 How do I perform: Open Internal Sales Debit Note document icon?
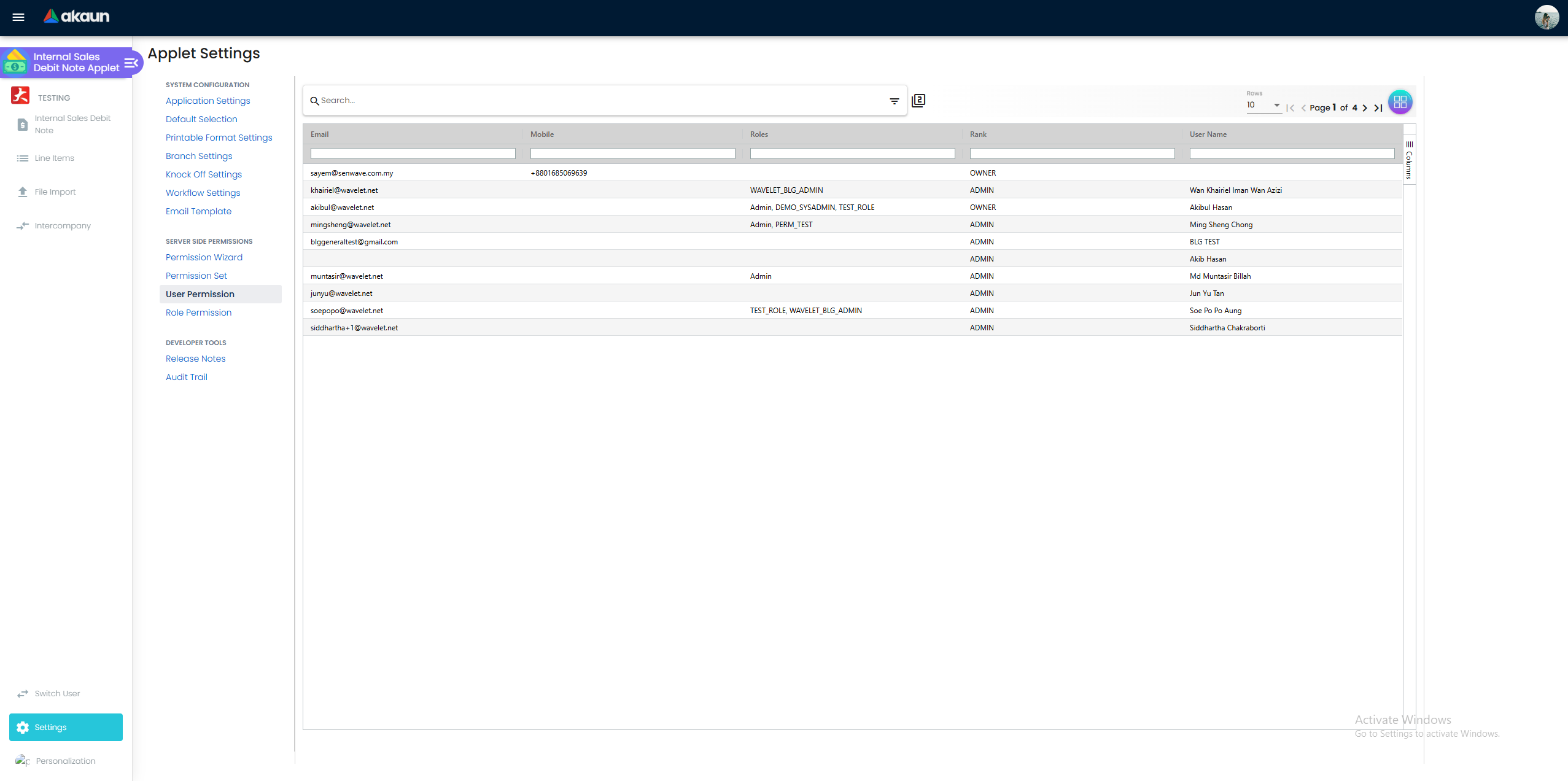tap(23, 125)
